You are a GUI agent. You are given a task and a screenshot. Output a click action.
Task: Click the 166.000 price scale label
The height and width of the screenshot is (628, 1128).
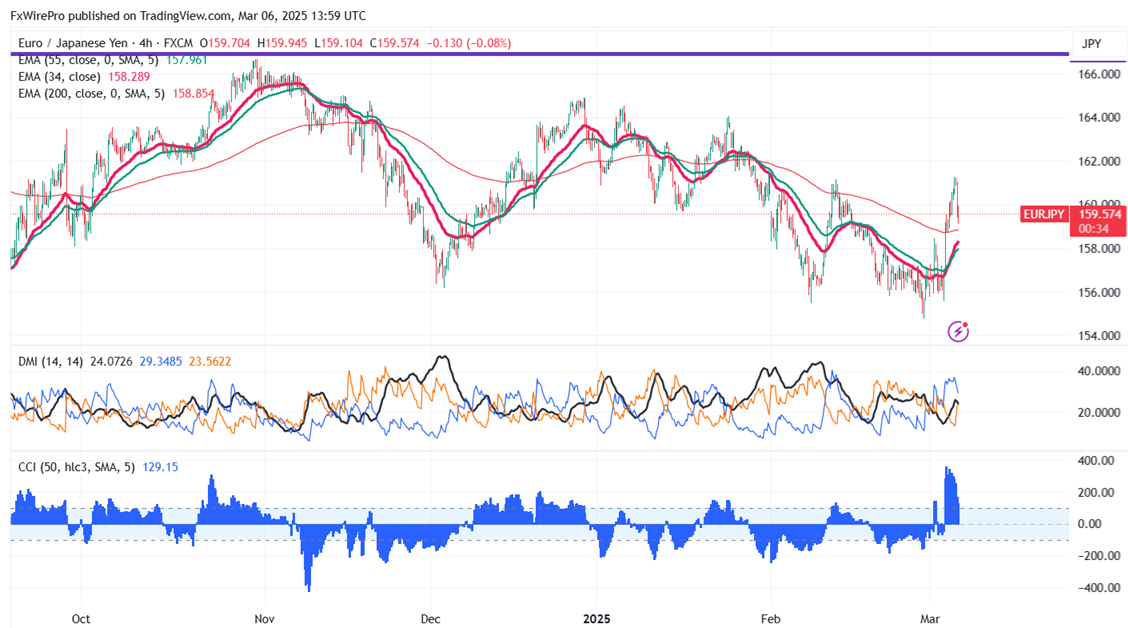click(1099, 74)
